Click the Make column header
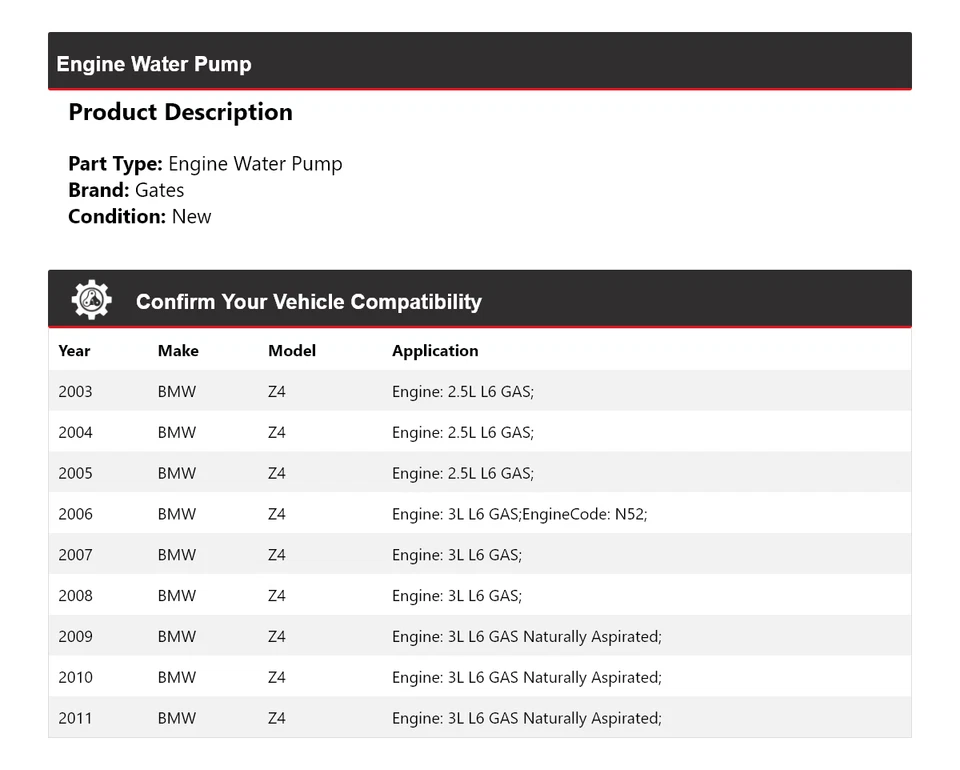This screenshot has width=960, height=770. [x=178, y=351]
